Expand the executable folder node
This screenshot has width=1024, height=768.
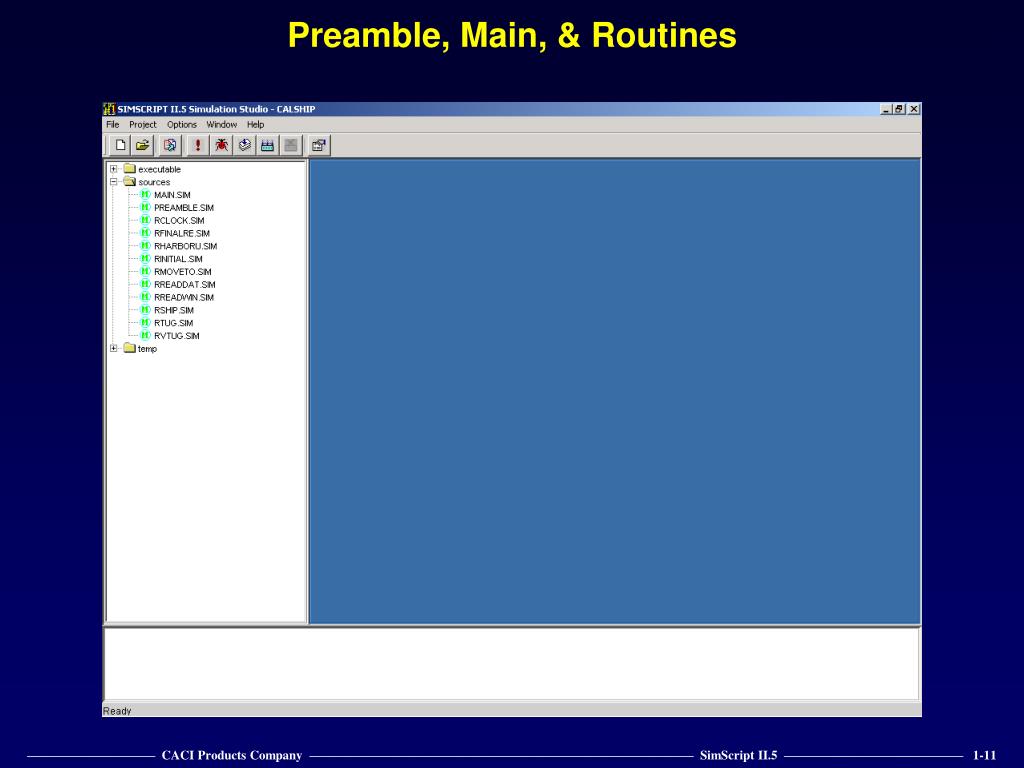point(114,169)
